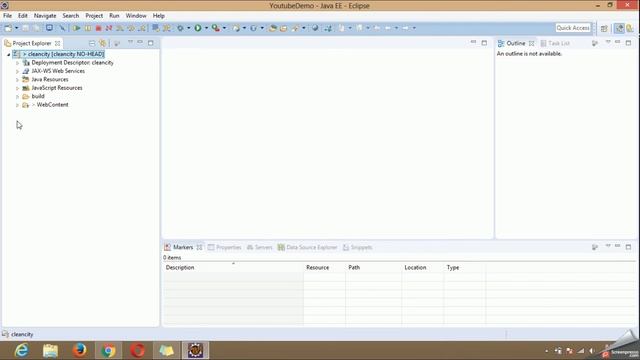Open the Window menu

pyautogui.click(x=136, y=16)
